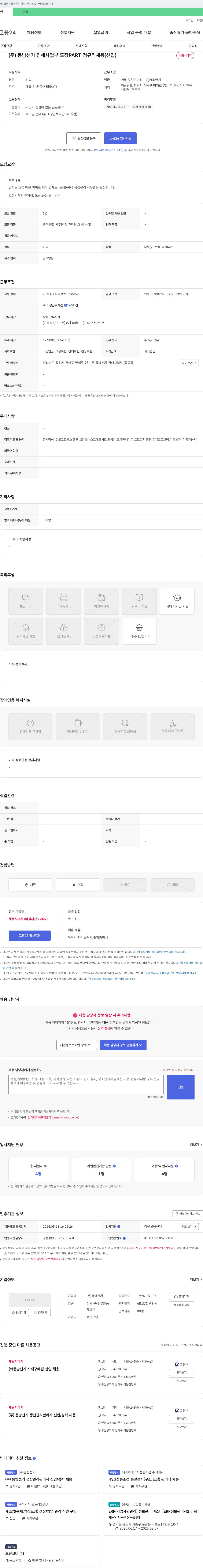This screenshot has width=203, height=1568.
Task: Open the (주)동방선기 자재구매팀 신입 채용 posting
Action: tap(34, 1369)
